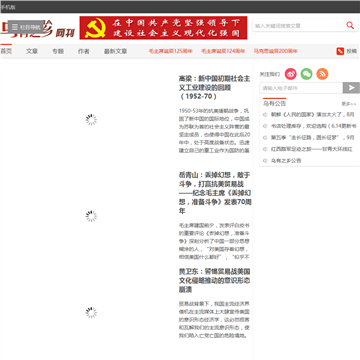Click speaker icon beside 书店处理库存 notice
Screen dimensions: 360x360
pyautogui.click(x=265, y=126)
